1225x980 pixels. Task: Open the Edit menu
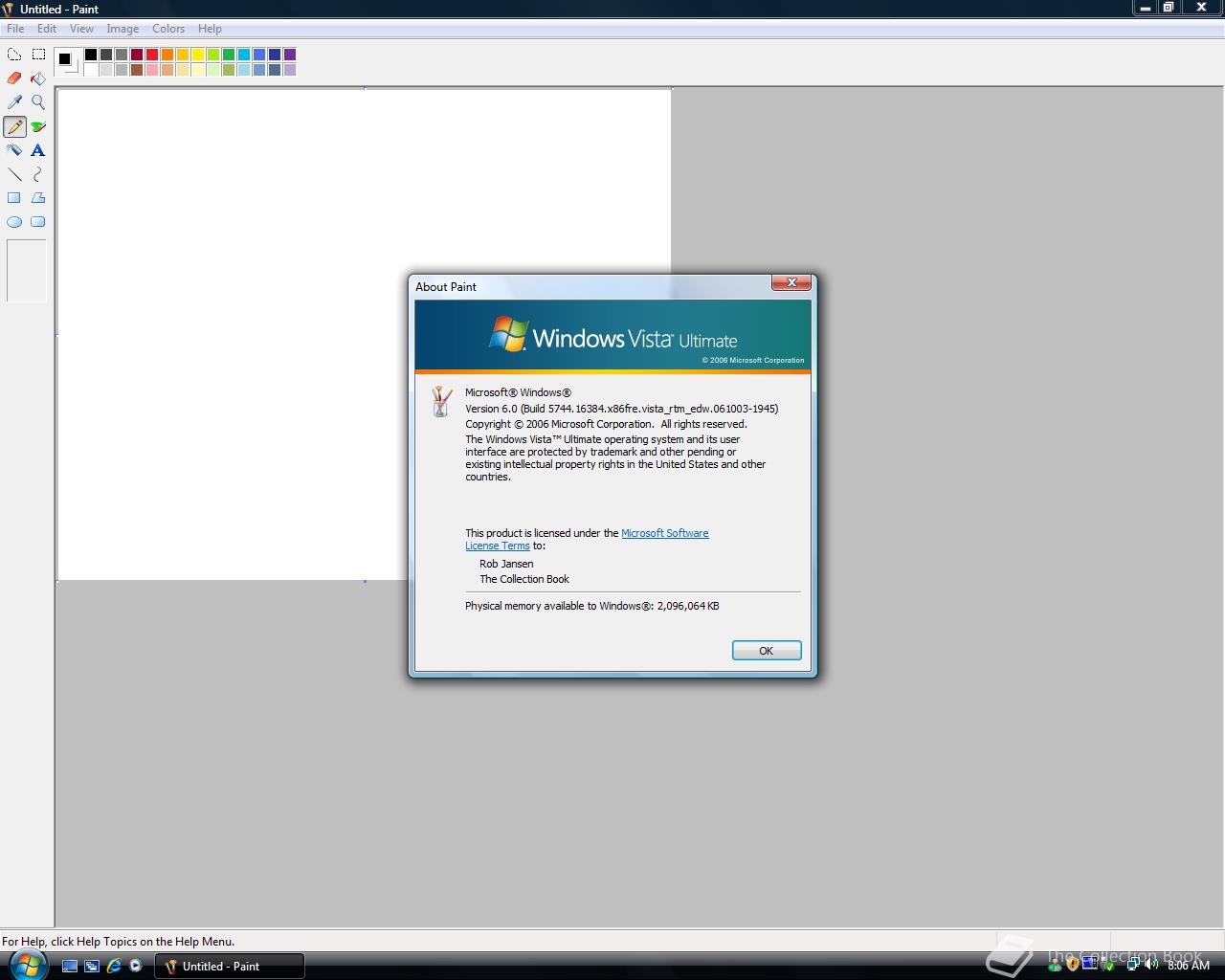point(47,29)
